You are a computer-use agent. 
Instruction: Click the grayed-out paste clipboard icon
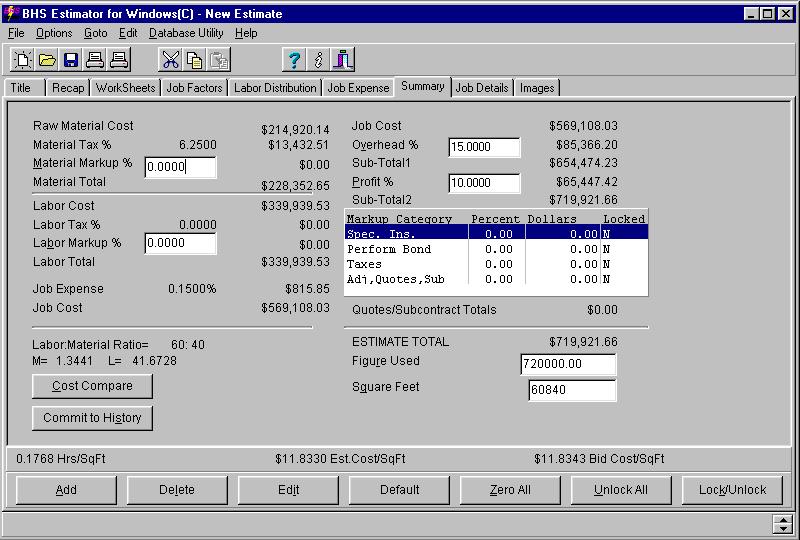pos(219,60)
